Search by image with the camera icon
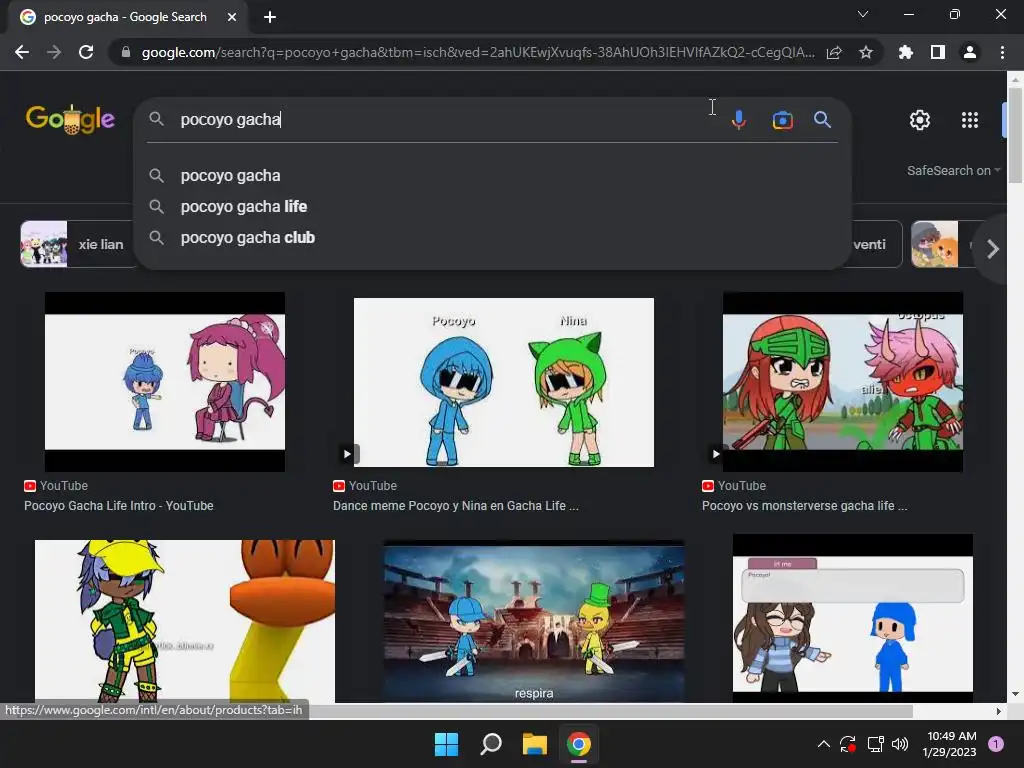The width and height of the screenshot is (1024, 768). coord(782,120)
